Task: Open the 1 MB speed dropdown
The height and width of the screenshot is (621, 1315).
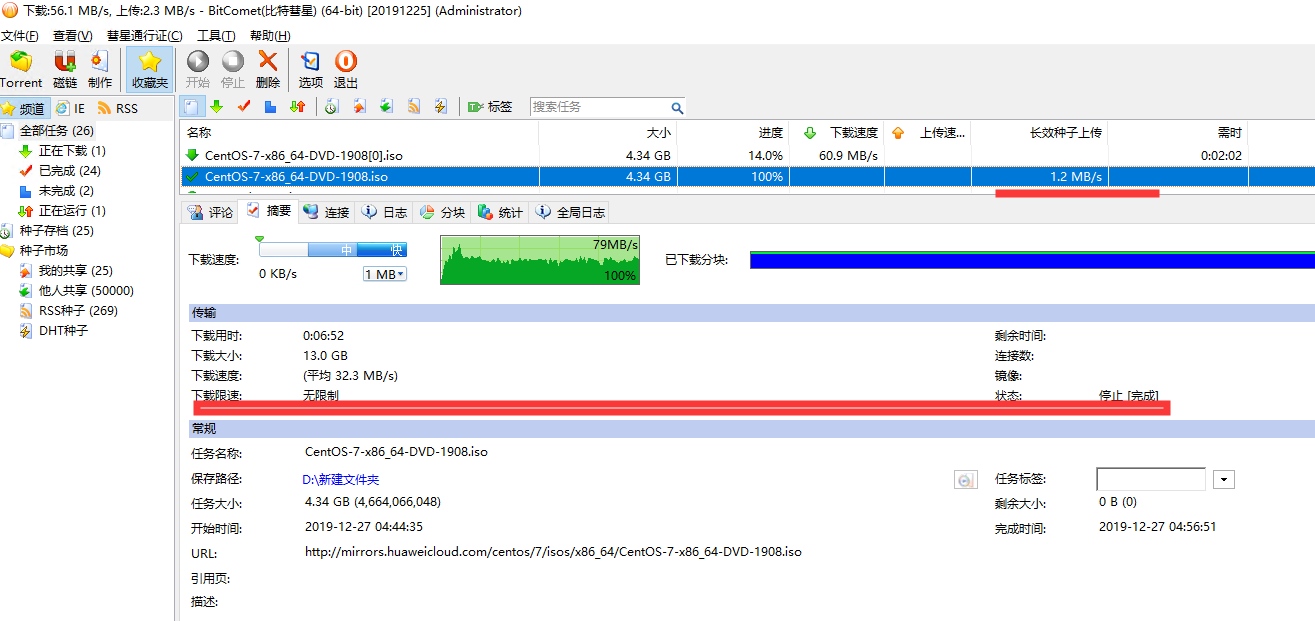Action: (385, 274)
